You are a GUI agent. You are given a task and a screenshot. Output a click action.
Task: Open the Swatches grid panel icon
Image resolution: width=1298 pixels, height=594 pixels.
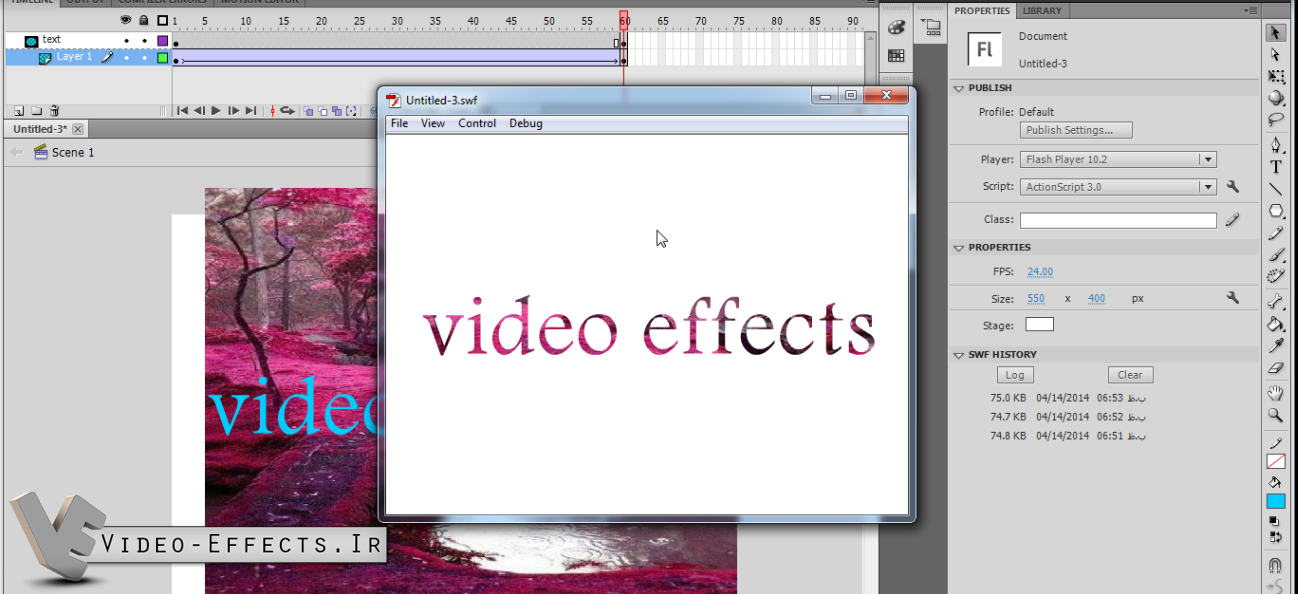tap(896, 56)
